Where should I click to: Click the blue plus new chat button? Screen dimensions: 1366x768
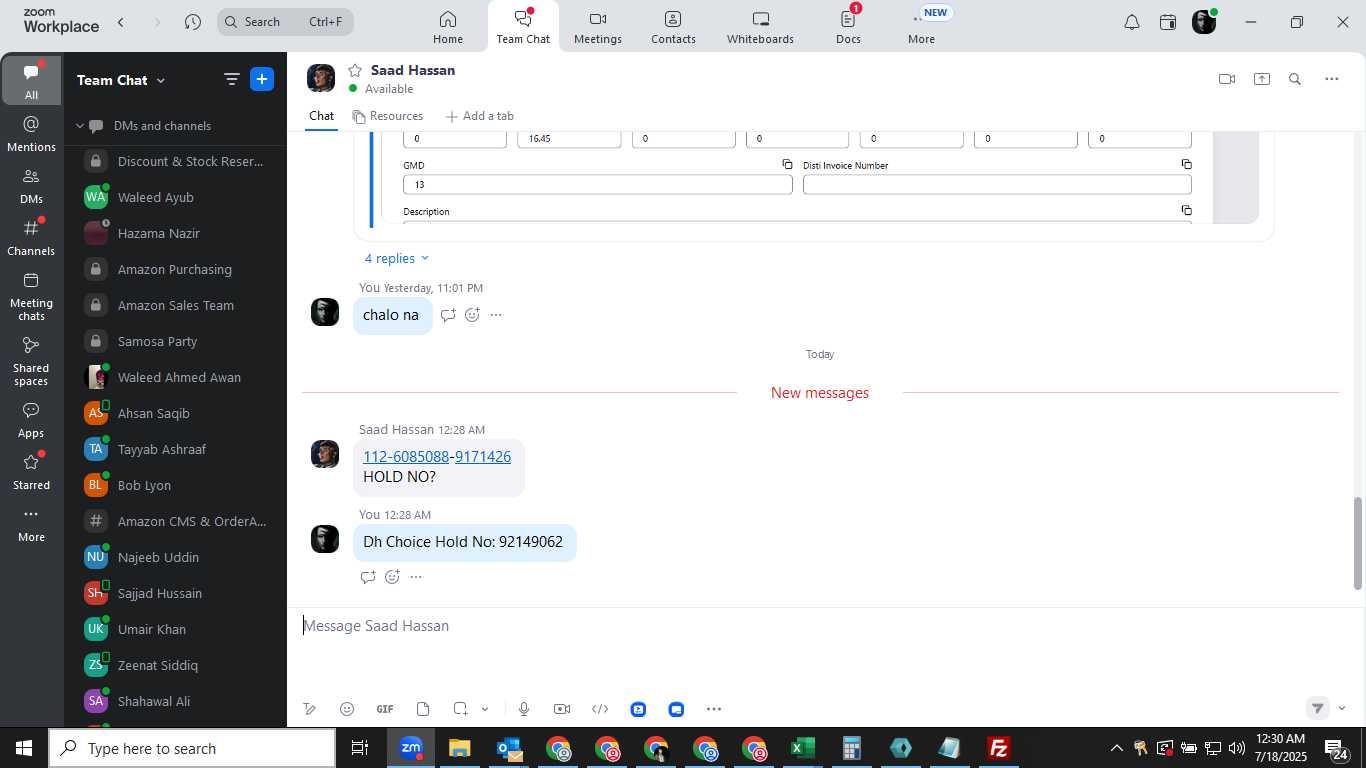[x=262, y=79]
